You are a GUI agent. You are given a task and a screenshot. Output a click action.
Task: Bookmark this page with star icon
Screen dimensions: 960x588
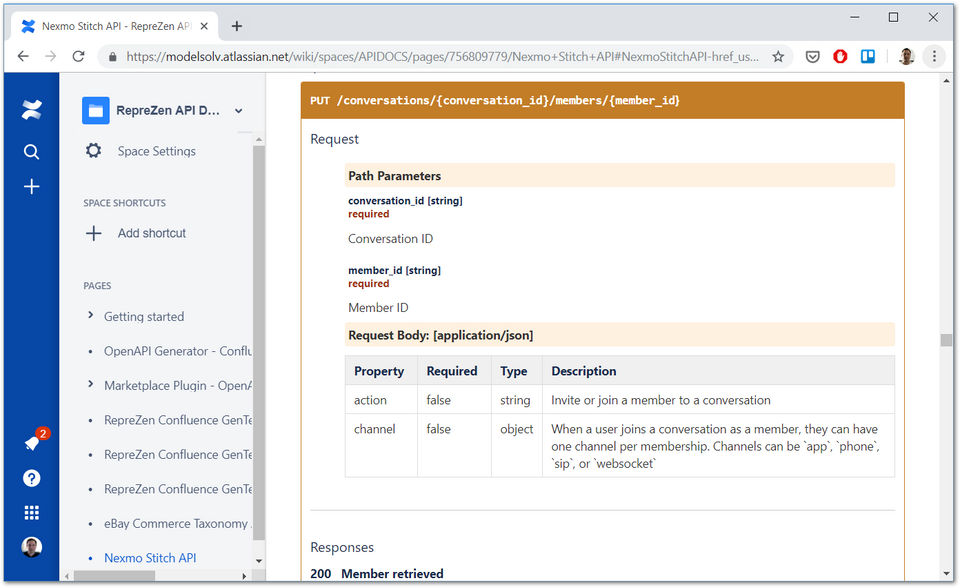(x=777, y=57)
